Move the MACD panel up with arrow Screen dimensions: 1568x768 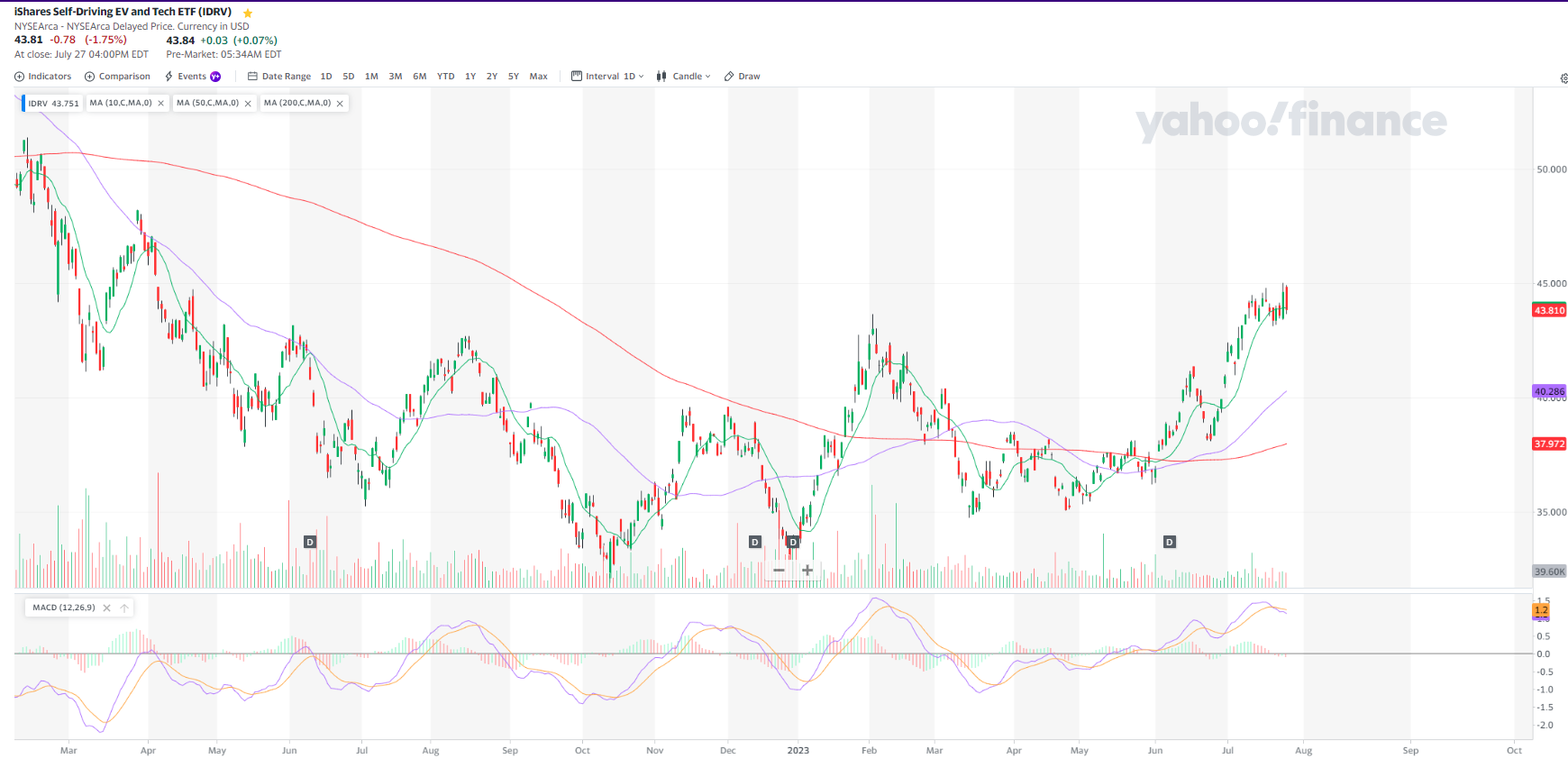pyautogui.click(x=124, y=608)
